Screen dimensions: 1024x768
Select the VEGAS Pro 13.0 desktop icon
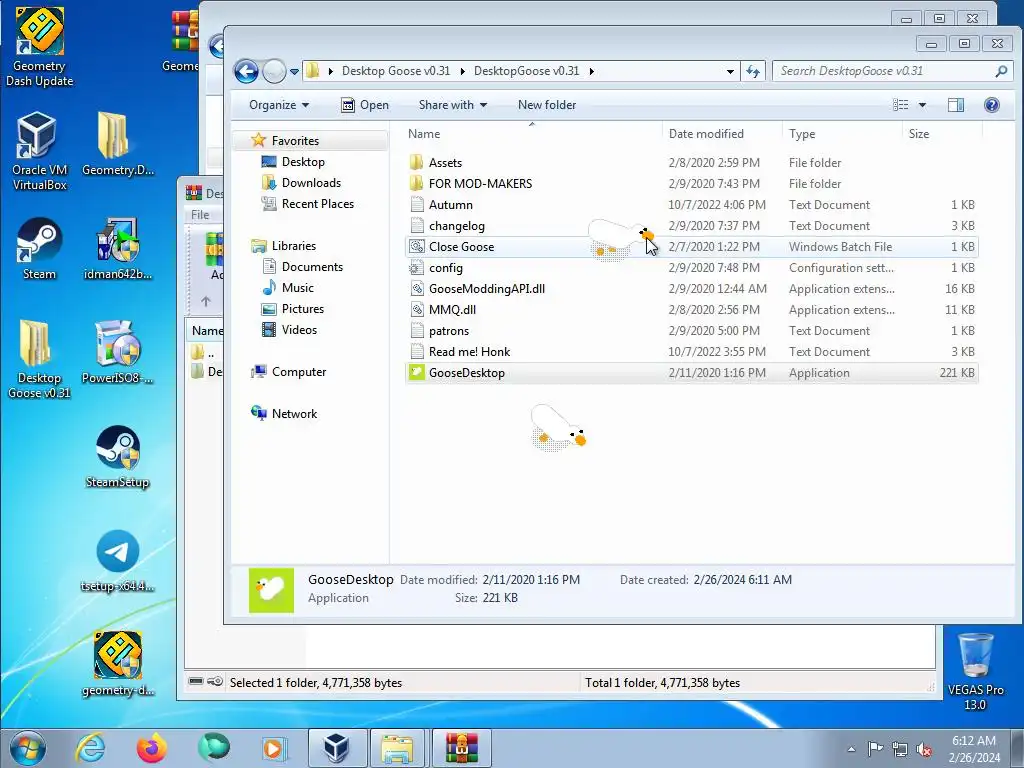point(976,671)
